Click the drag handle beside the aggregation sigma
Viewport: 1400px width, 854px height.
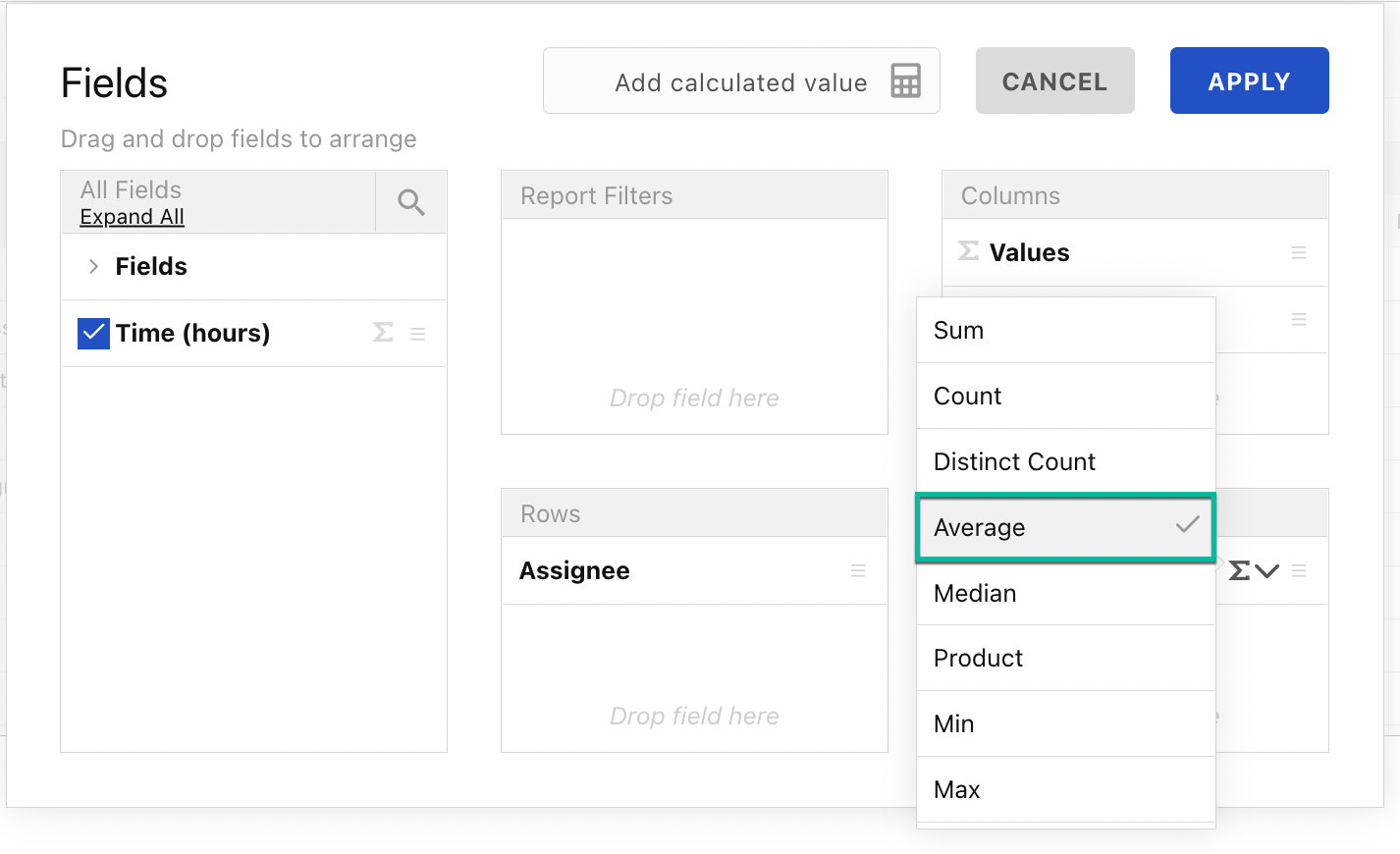pos(1299,571)
